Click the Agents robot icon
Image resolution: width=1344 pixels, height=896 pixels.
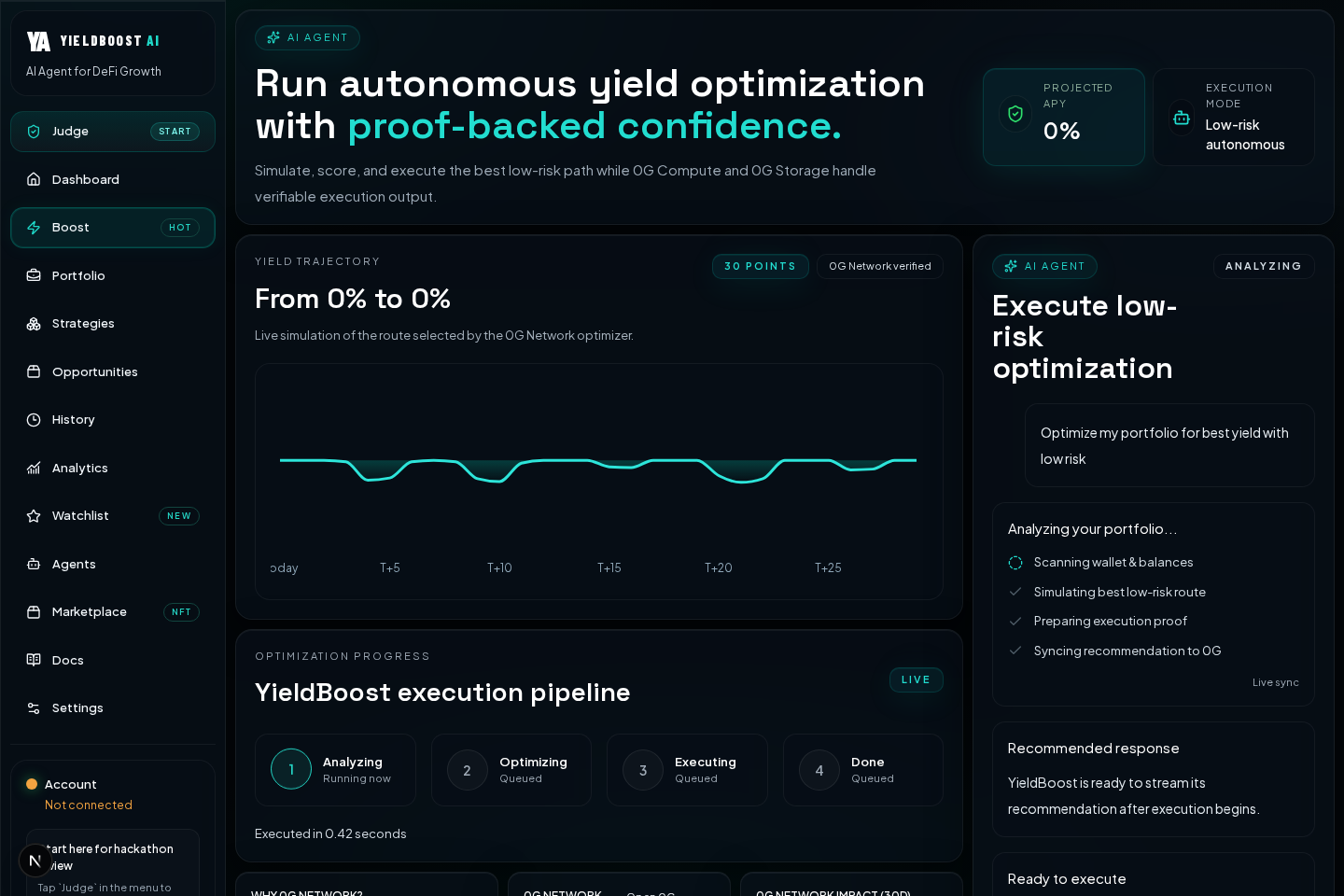coord(34,564)
